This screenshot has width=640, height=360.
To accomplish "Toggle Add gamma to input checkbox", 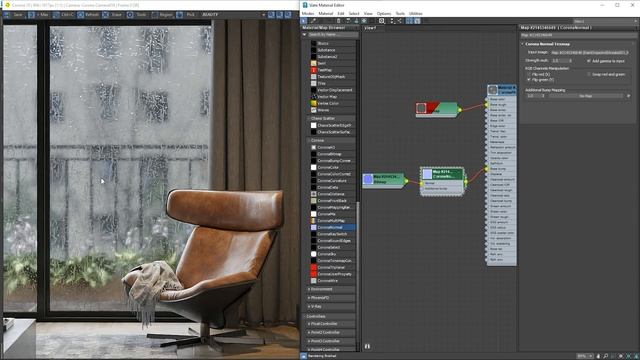I will [589, 61].
